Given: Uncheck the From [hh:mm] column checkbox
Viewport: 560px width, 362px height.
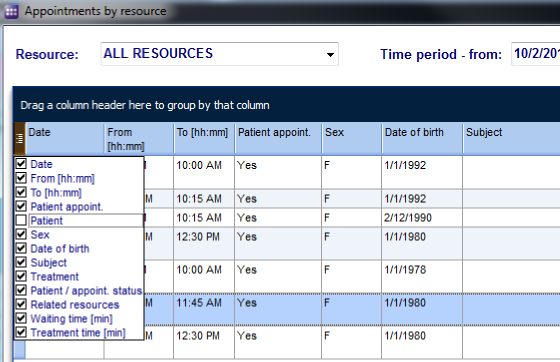Looking at the screenshot, I should (21, 178).
